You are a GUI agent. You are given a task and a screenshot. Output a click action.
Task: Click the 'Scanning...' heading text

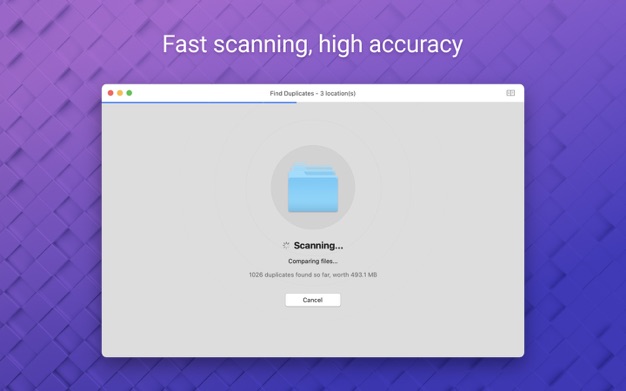click(318, 245)
